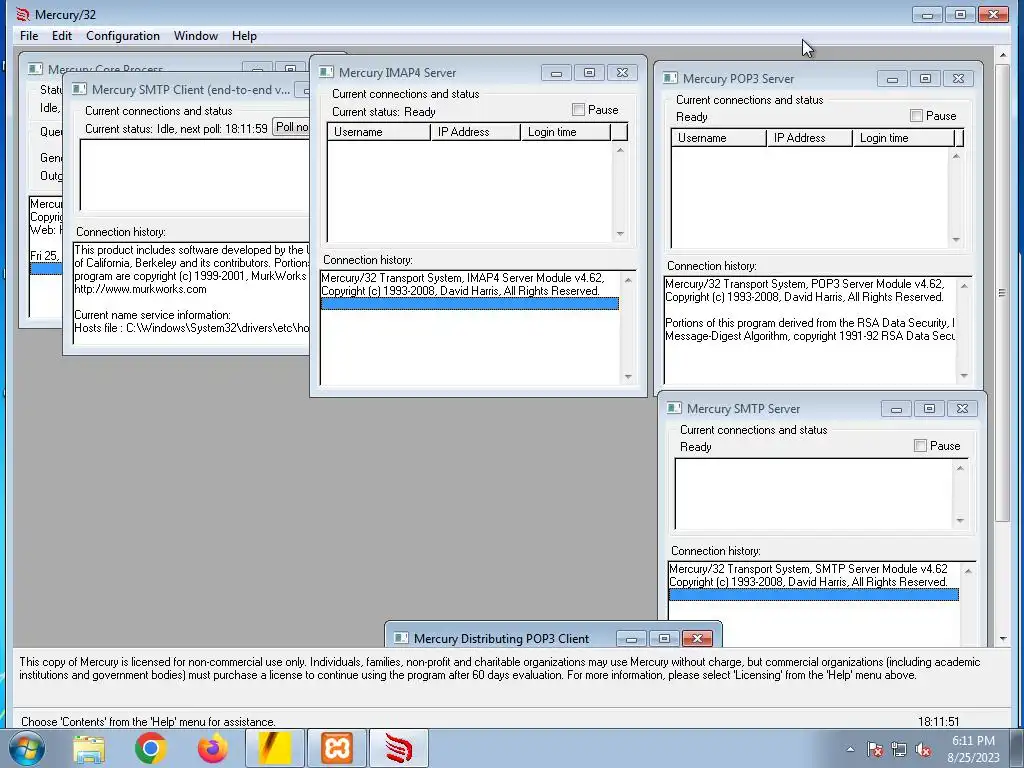1024x768 pixels.
Task: Open the Edit menu
Action: (62, 36)
